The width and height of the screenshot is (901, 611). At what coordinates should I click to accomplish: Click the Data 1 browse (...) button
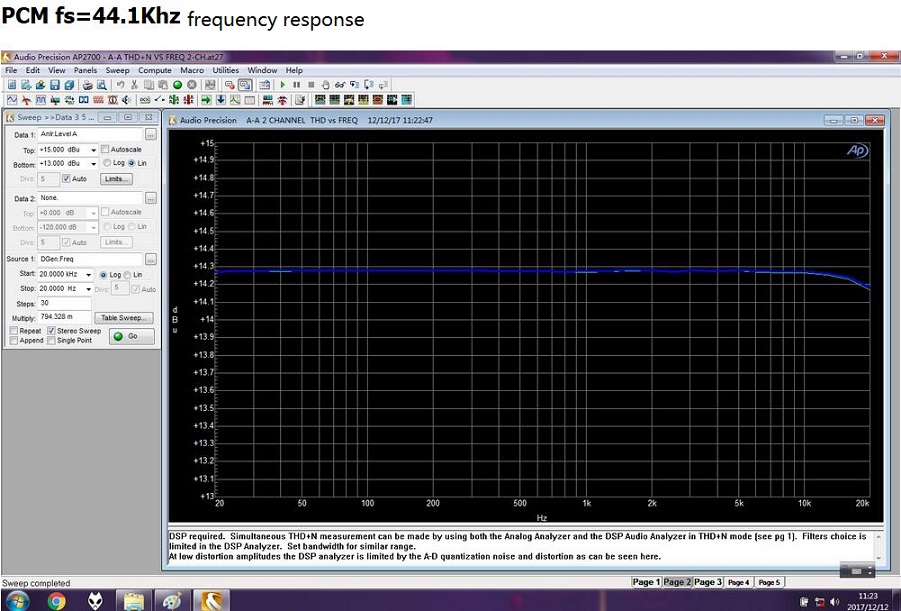[x=150, y=134]
